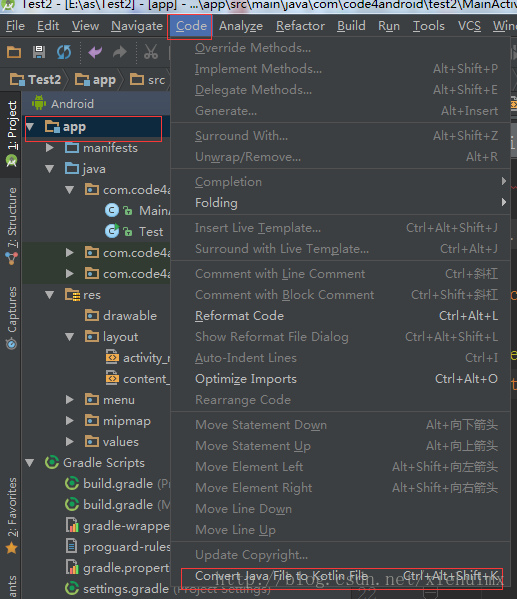Select the gradle.properties file

click(118, 568)
